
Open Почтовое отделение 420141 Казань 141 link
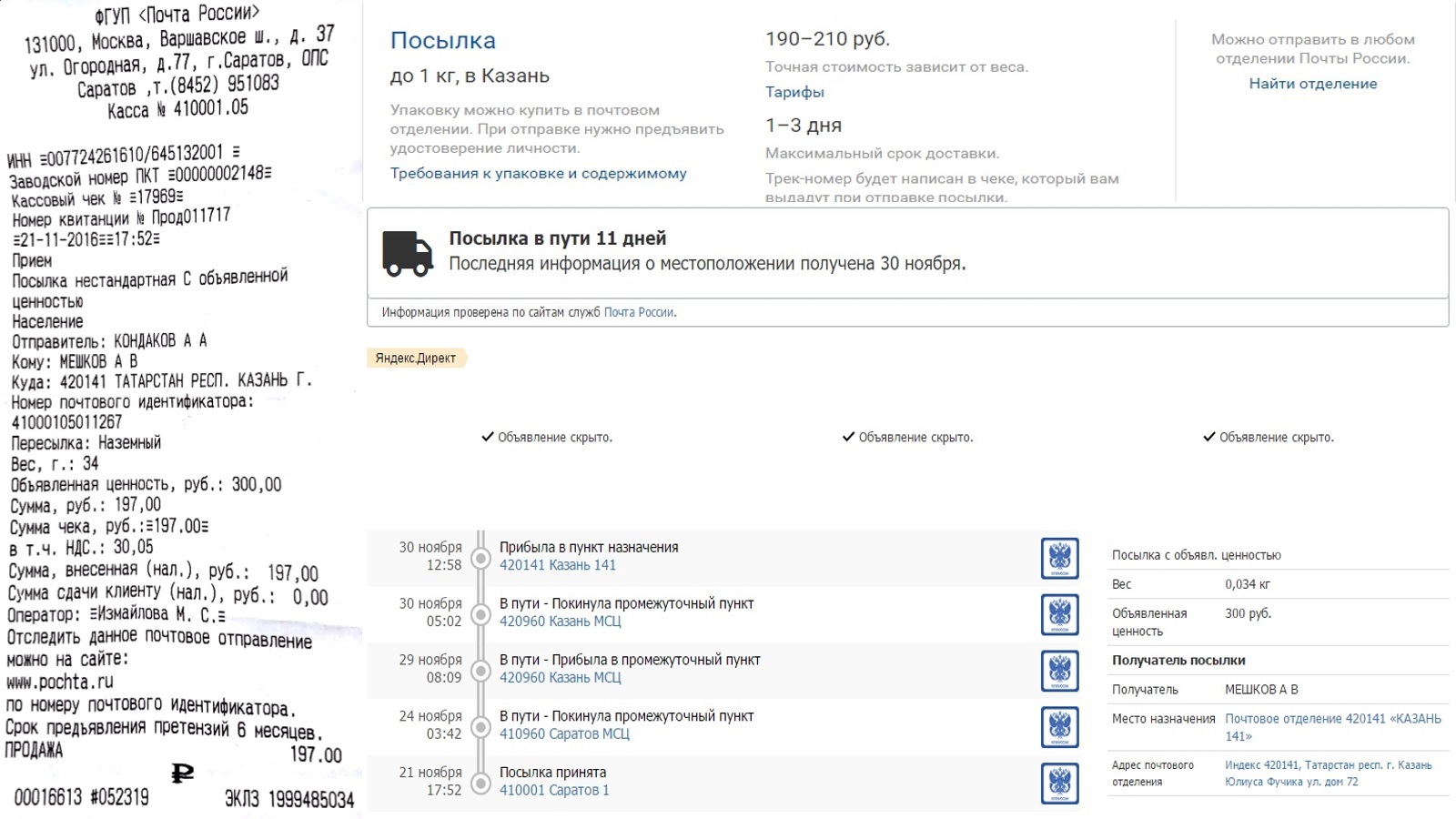[x=1333, y=727]
